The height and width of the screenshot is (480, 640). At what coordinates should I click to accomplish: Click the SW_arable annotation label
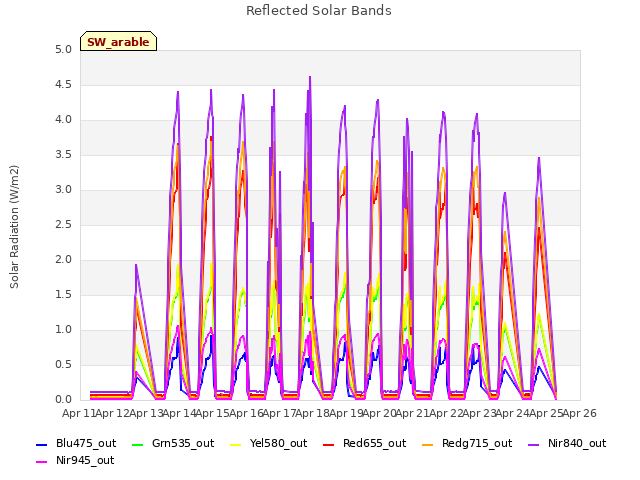tap(118, 42)
